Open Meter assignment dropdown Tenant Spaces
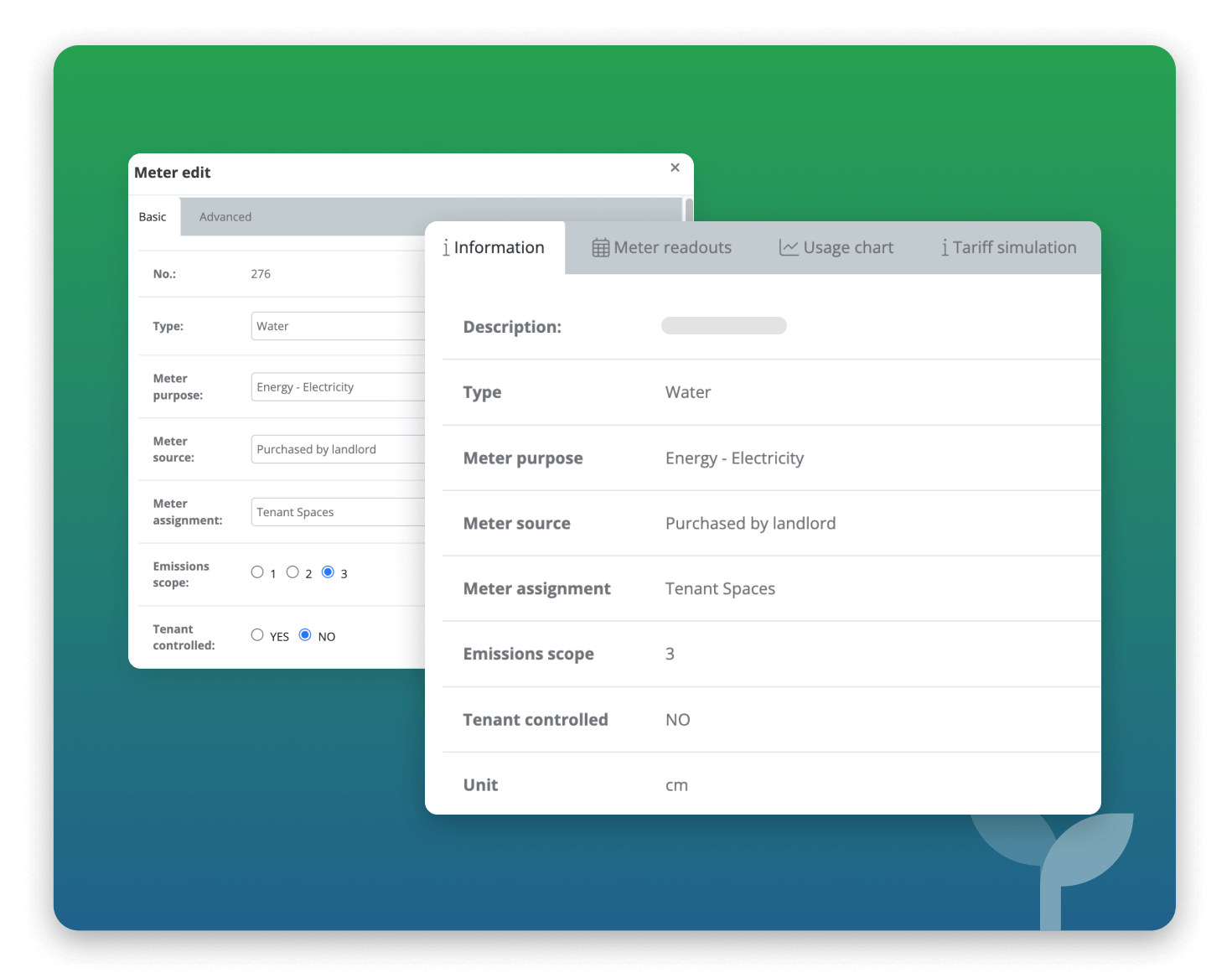The width and height of the screenshot is (1232, 978). [x=339, y=512]
